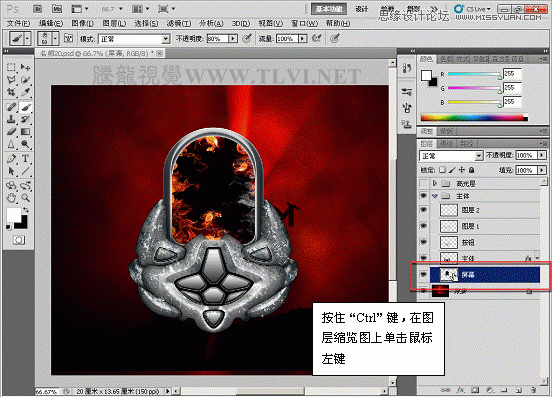Toggle lock all for layer
This screenshot has height=397, width=552.
point(472,170)
